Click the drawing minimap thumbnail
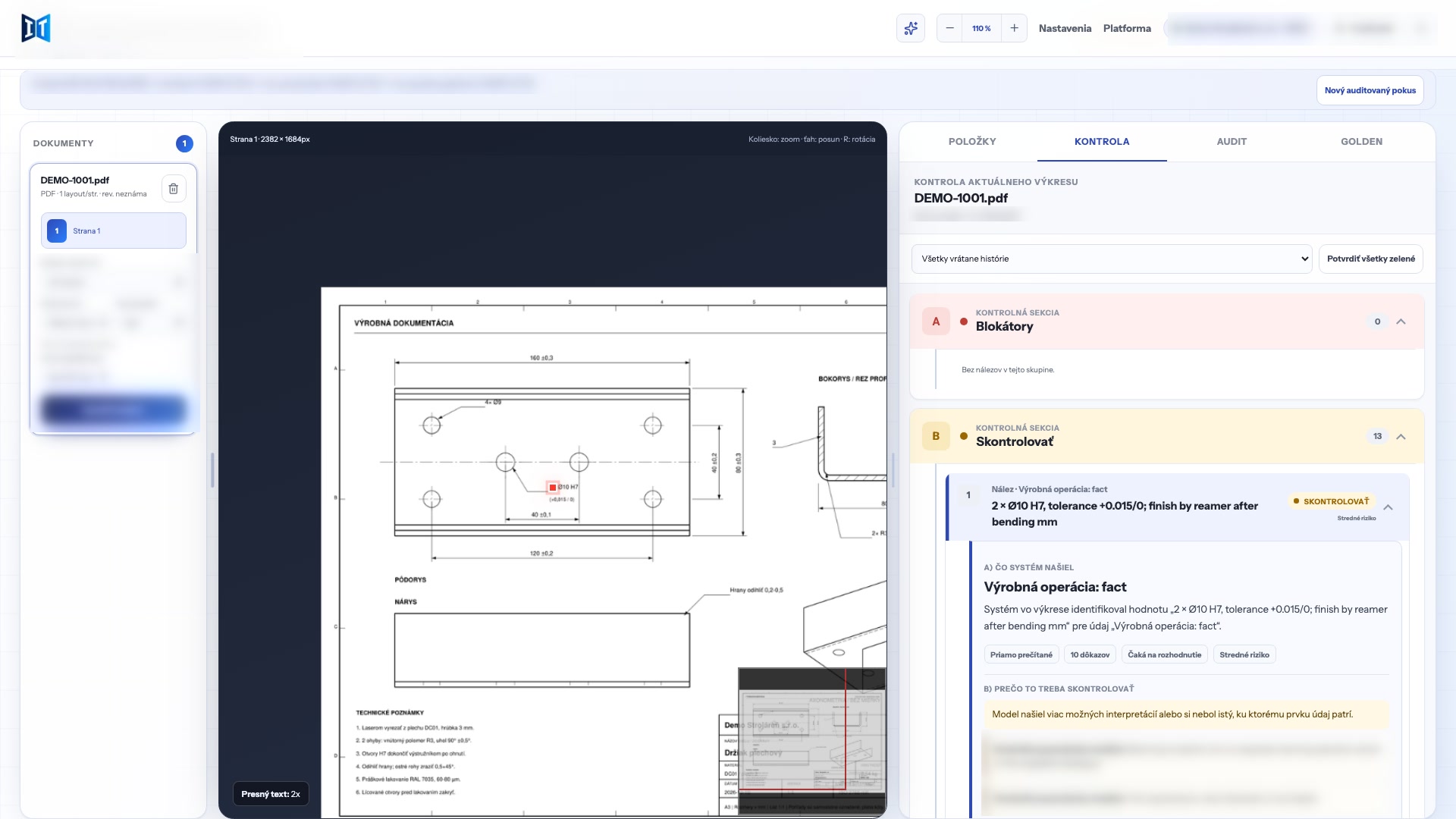1456x819 pixels. tap(811, 740)
